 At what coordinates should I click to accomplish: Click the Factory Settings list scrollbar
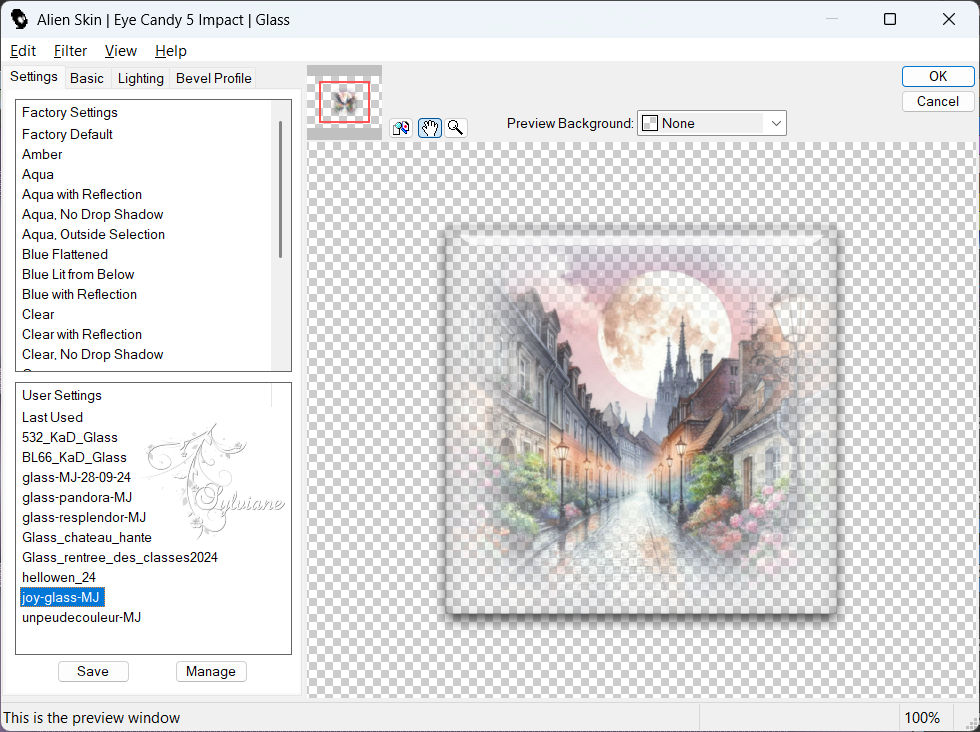[x=281, y=189]
